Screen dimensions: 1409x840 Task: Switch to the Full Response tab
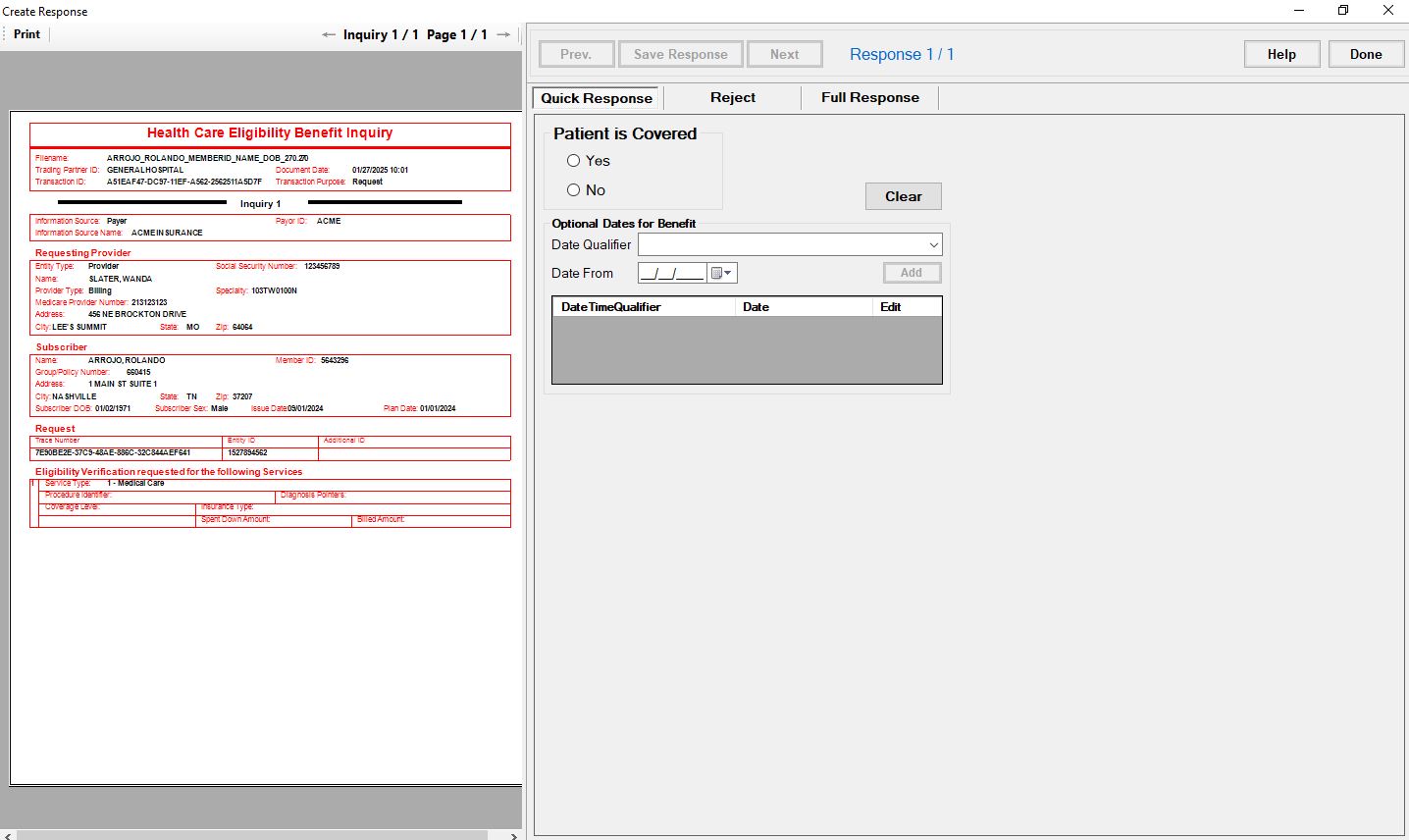click(870, 97)
